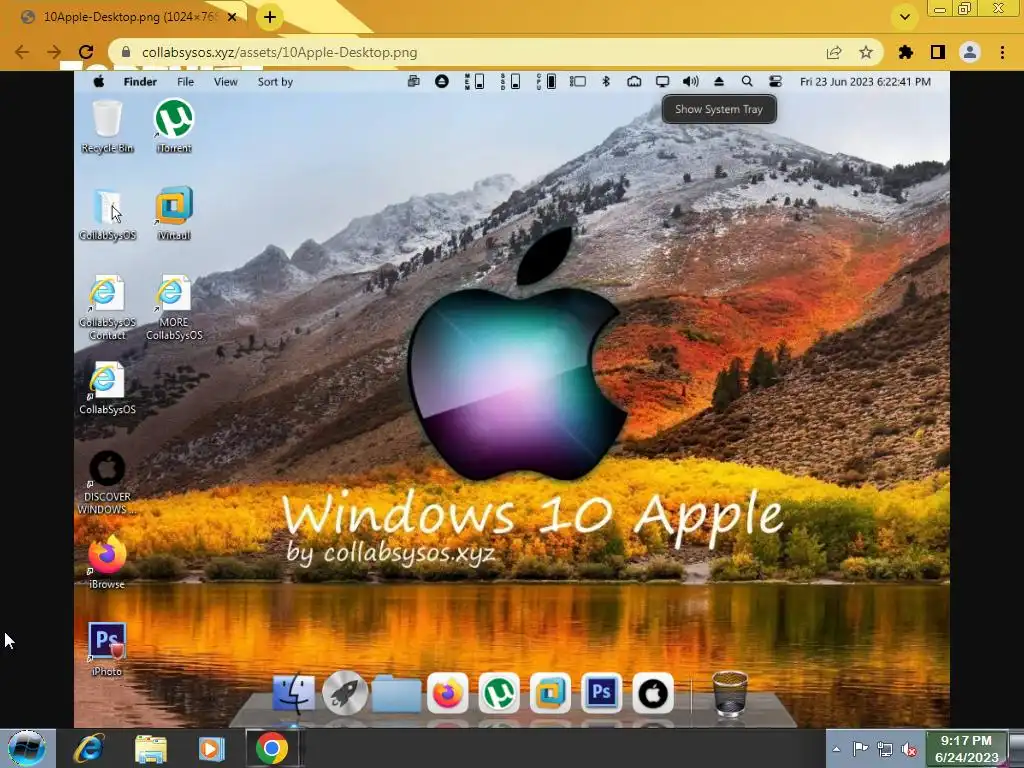This screenshot has height=768, width=1024.
Task: Launch iBrowse Firefox desktop icon
Action: [107, 562]
